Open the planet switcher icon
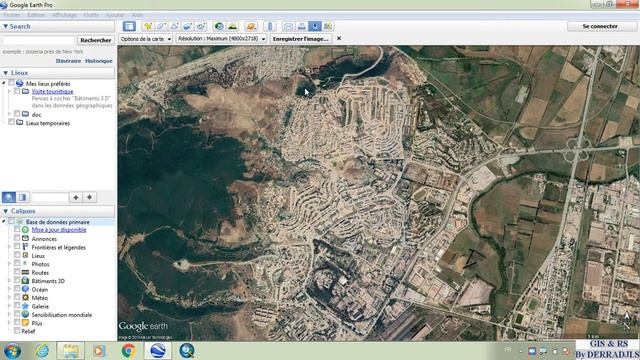The height and width of the screenshot is (360, 640). coord(251,26)
